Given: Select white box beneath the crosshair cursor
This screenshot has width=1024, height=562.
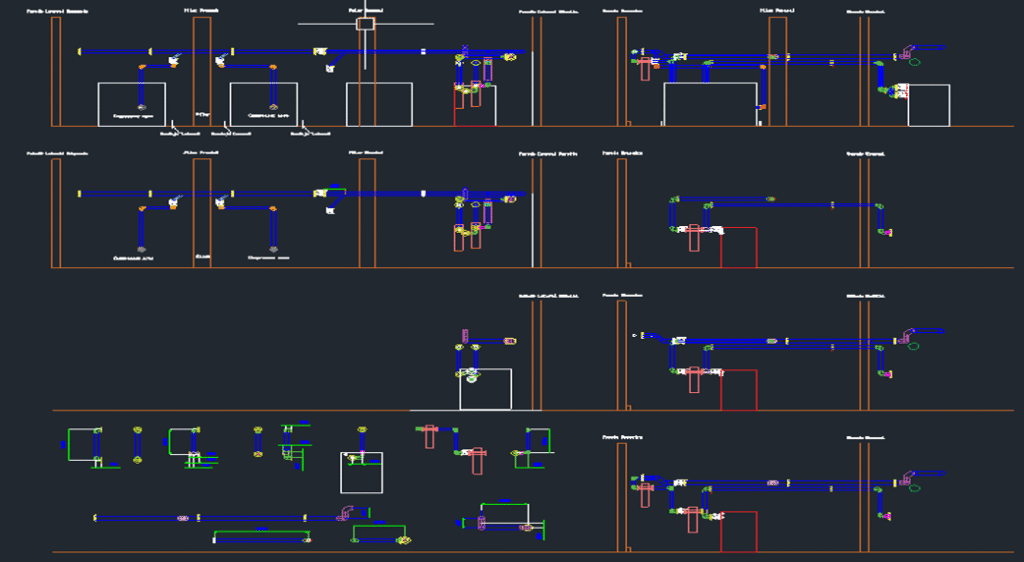Looking at the screenshot, I should (x=379, y=104).
